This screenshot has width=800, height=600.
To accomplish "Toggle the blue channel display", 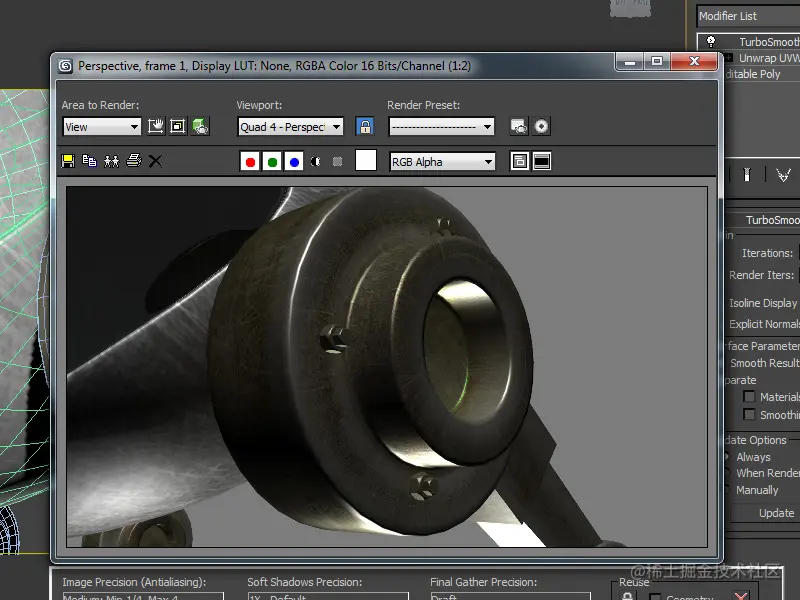I will [x=294, y=162].
